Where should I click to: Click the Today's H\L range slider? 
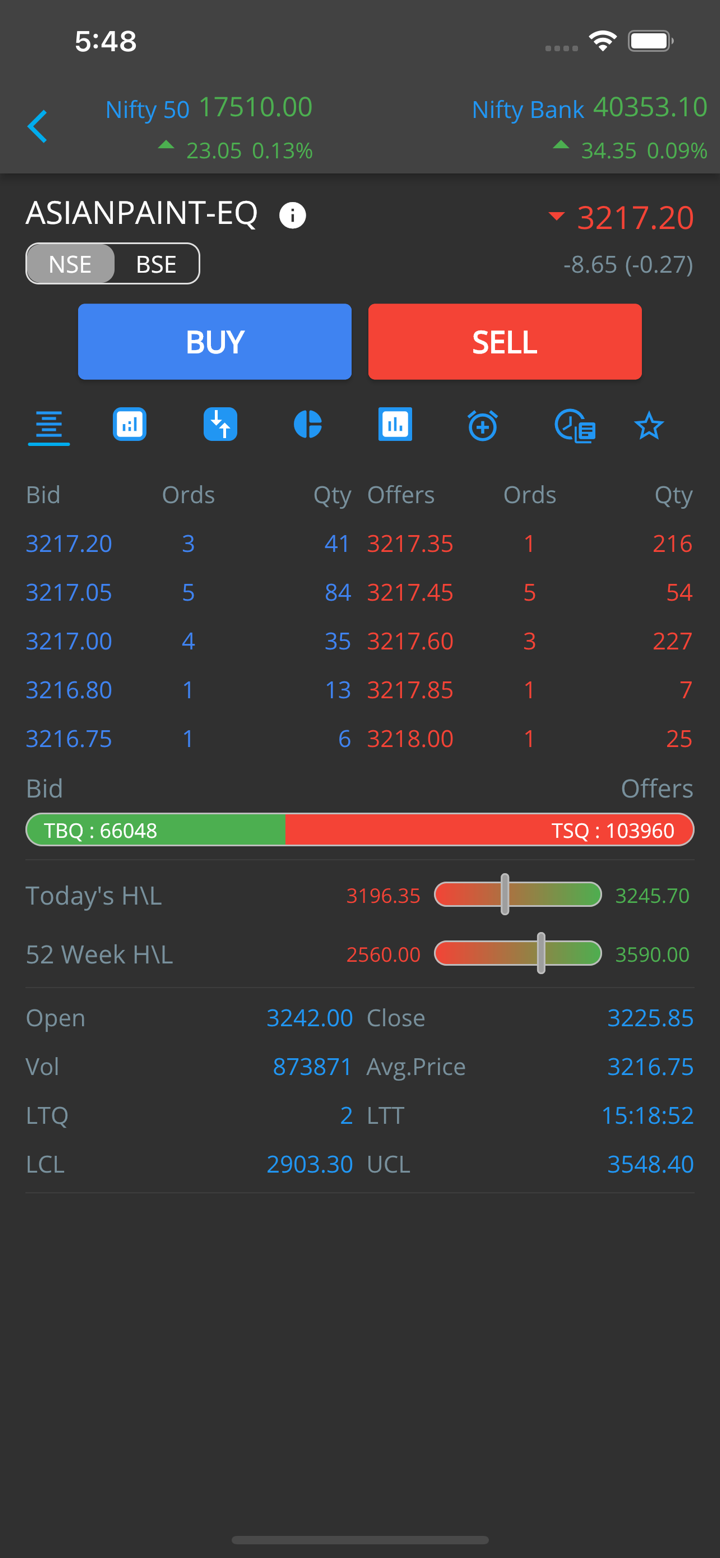click(x=517, y=895)
